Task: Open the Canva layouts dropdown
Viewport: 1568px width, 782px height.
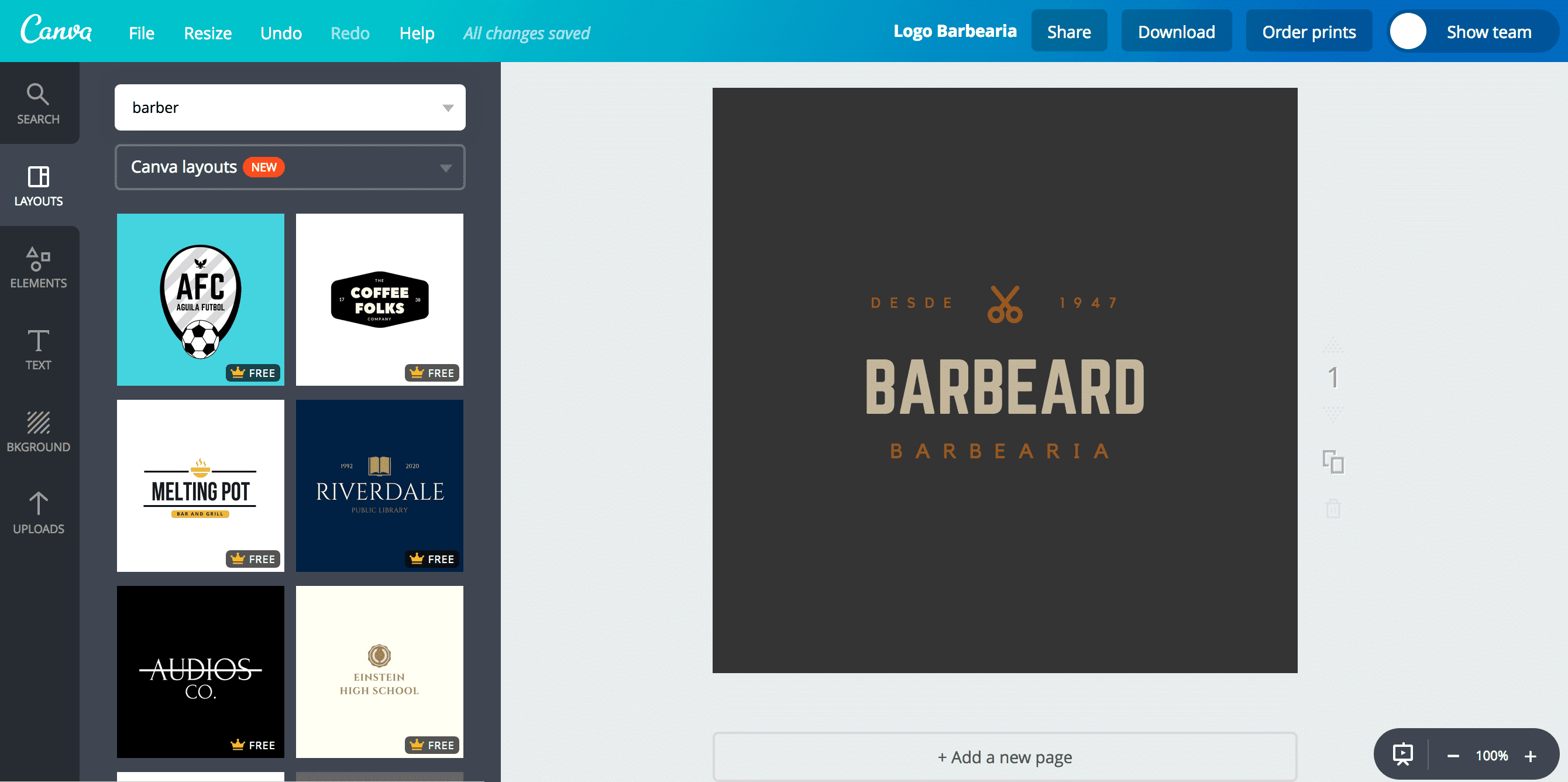Action: tap(290, 167)
